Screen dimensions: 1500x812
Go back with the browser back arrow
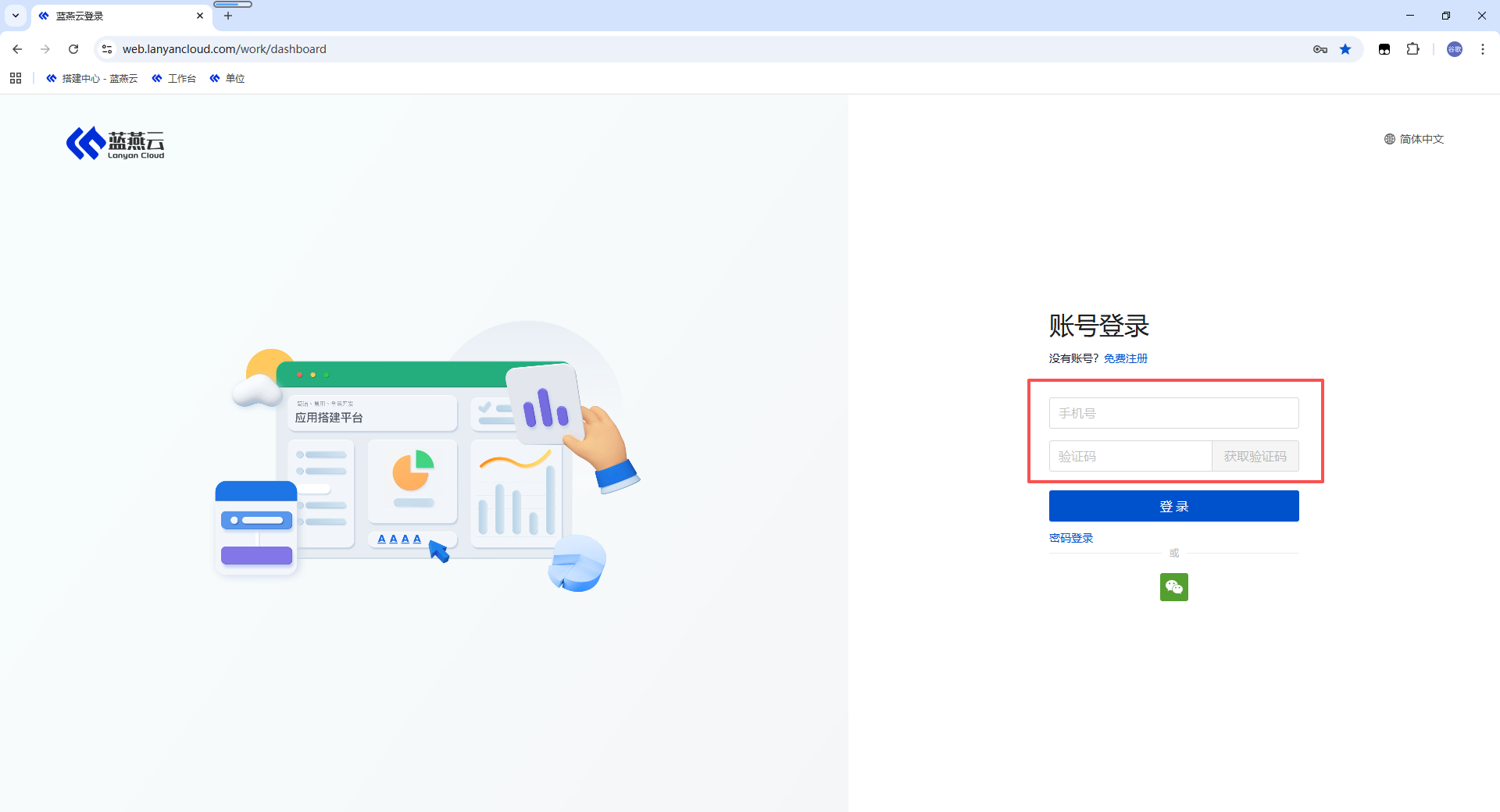coord(17,49)
